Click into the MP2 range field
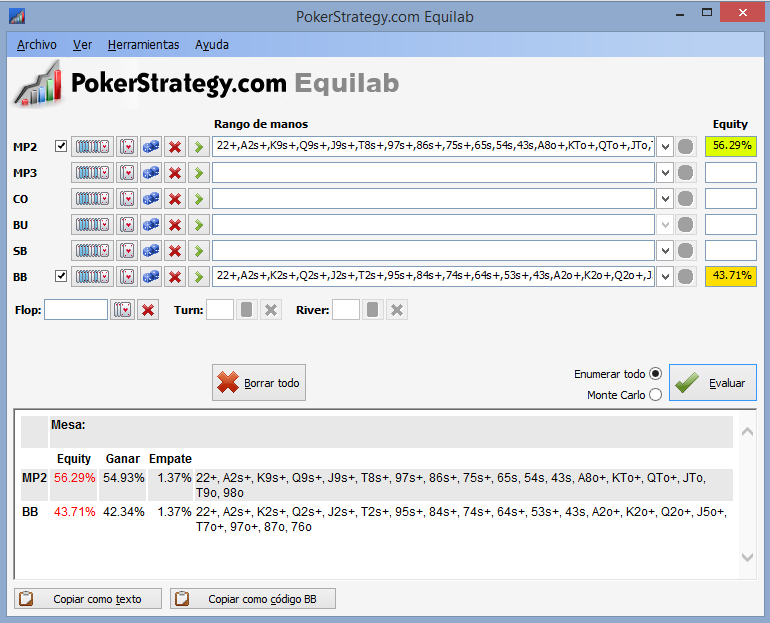The width and height of the screenshot is (770, 623). tap(433, 146)
